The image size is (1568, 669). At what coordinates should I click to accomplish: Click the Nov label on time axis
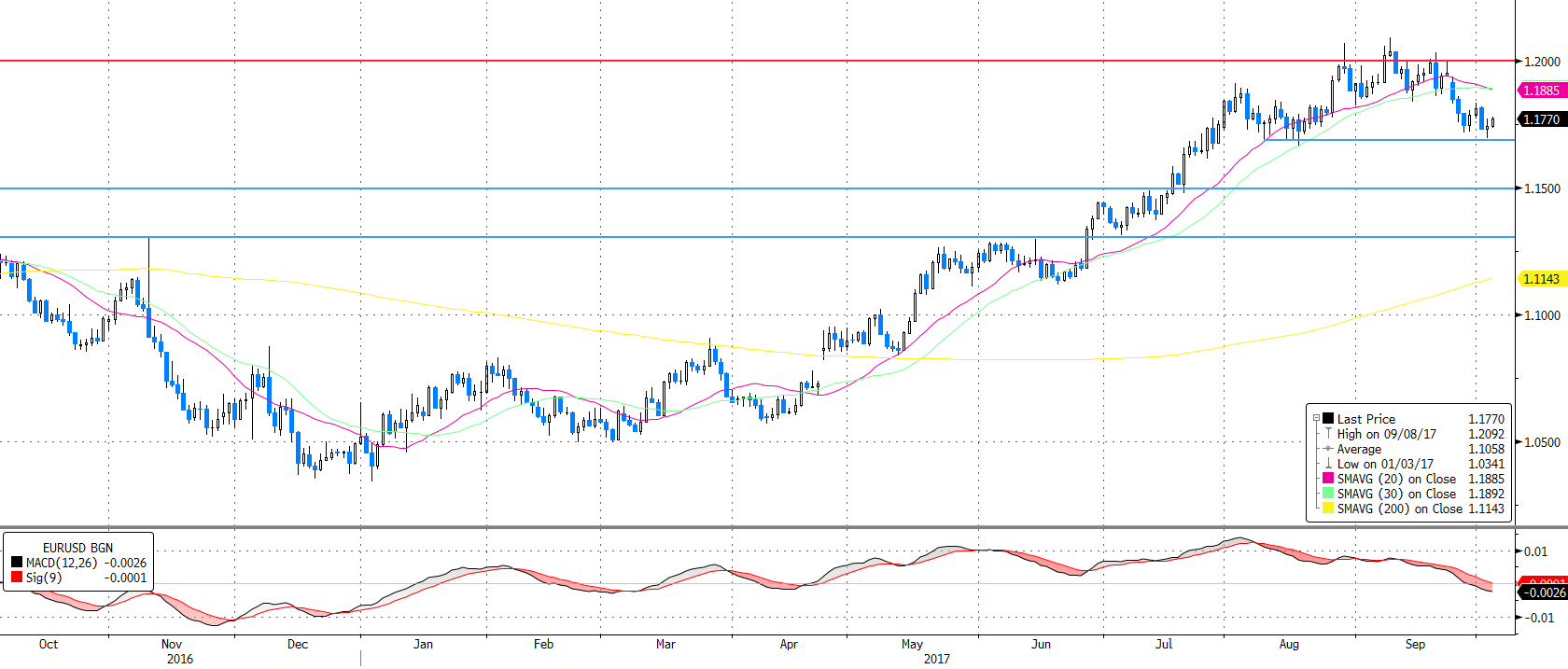click(172, 644)
